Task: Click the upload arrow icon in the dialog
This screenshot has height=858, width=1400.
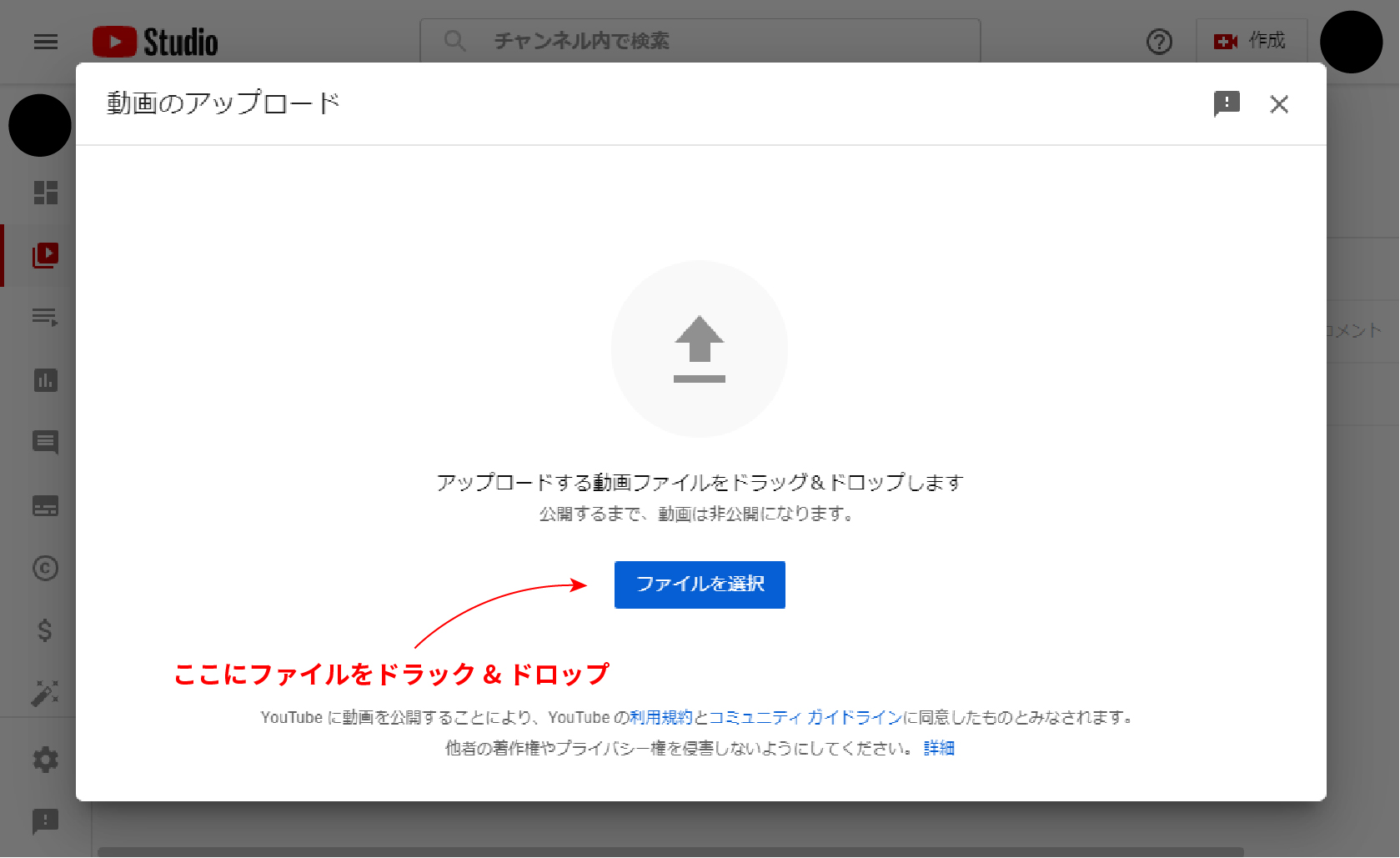Action: point(699,349)
